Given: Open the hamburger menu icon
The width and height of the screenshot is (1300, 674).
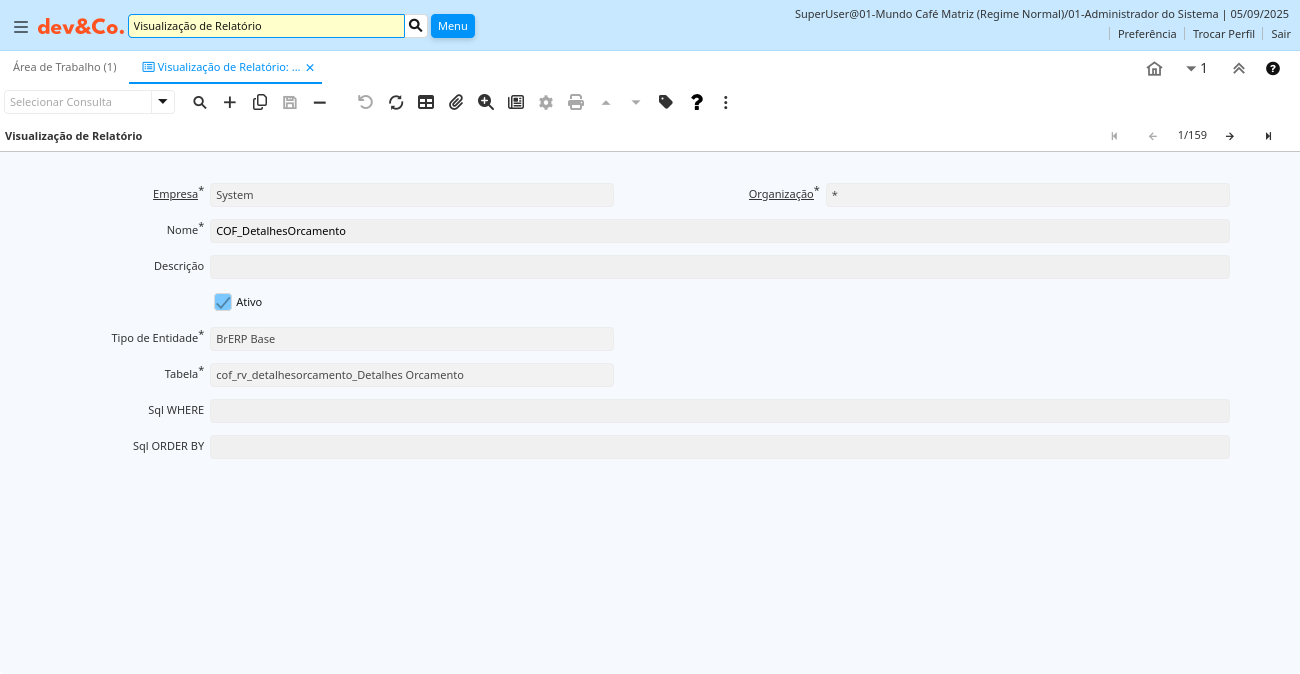Looking at the screenshot, I should point(21,27).
